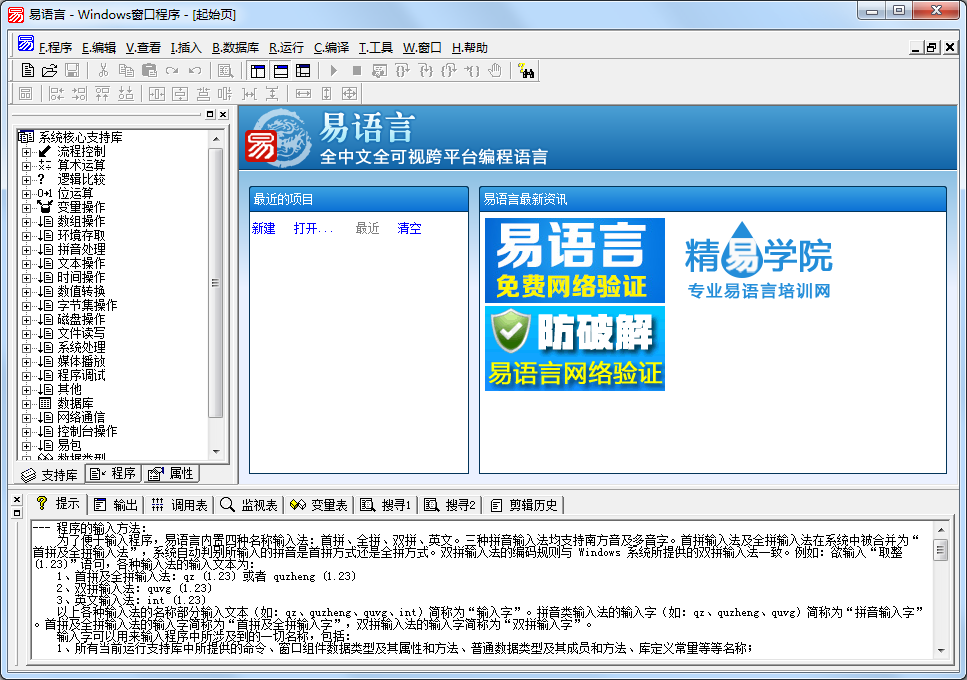The width and height of the screenshot is (967, 680).
Task: Expand the 流程控制 tree node
Action: [x=26, y=152]
